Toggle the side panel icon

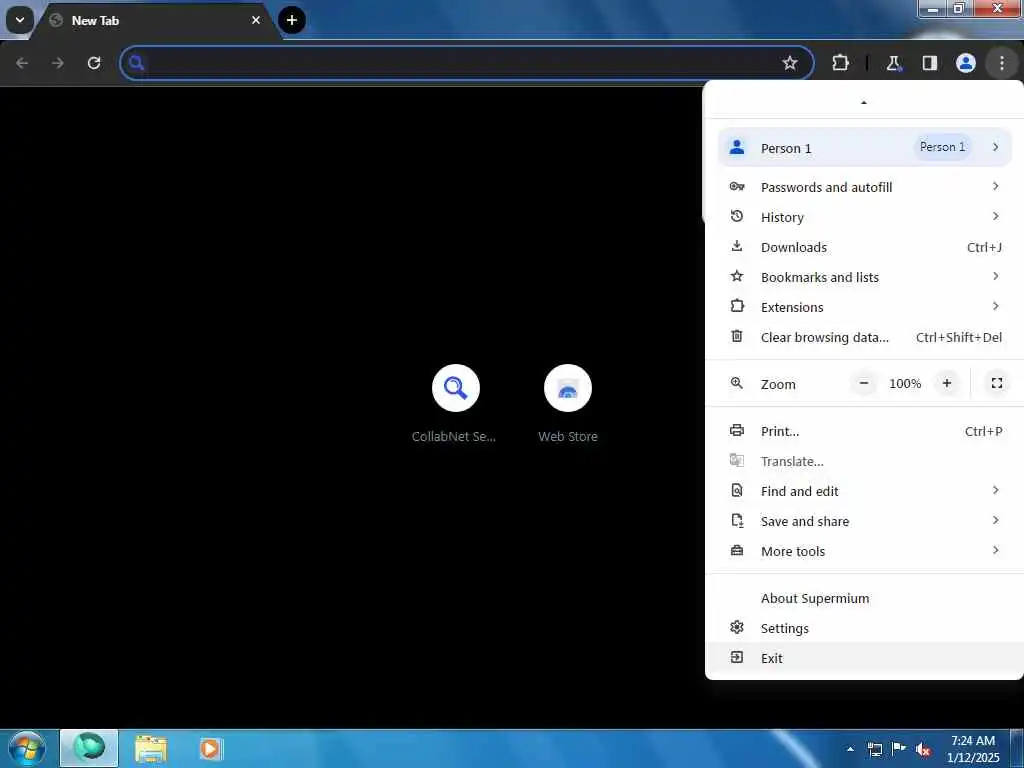(x=929, y=63)
